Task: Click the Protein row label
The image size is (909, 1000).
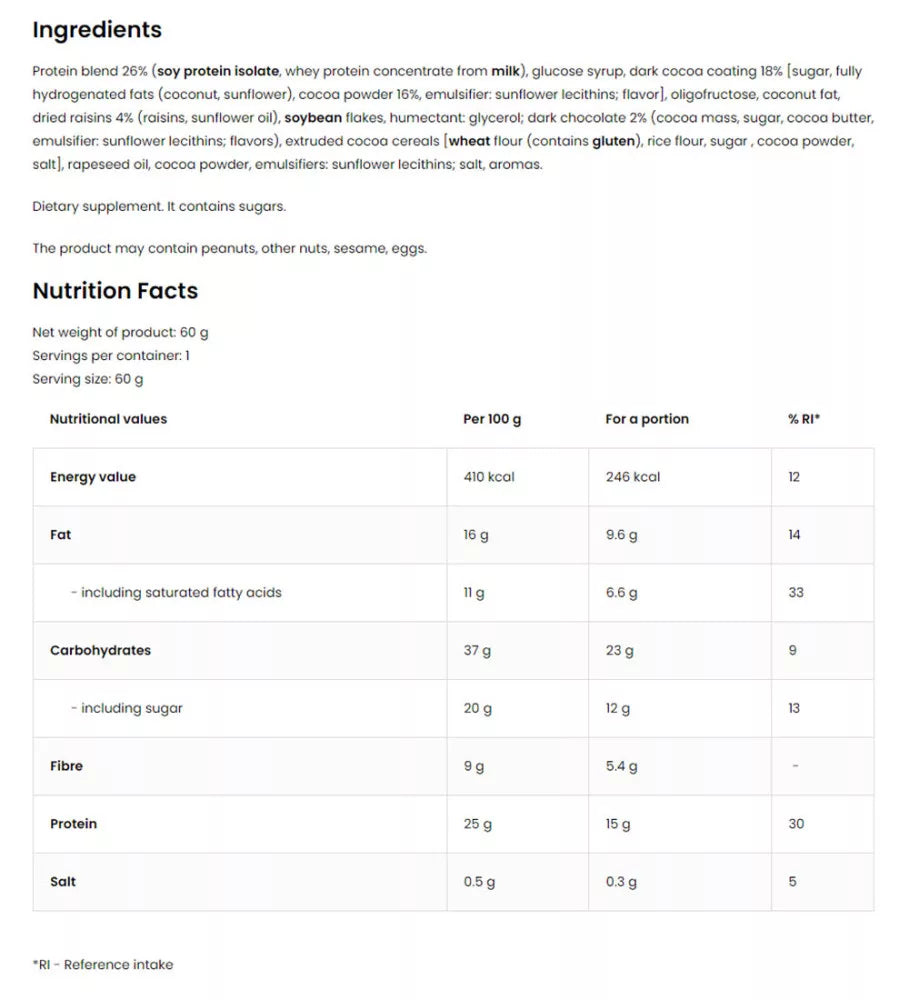Action: 73,824
